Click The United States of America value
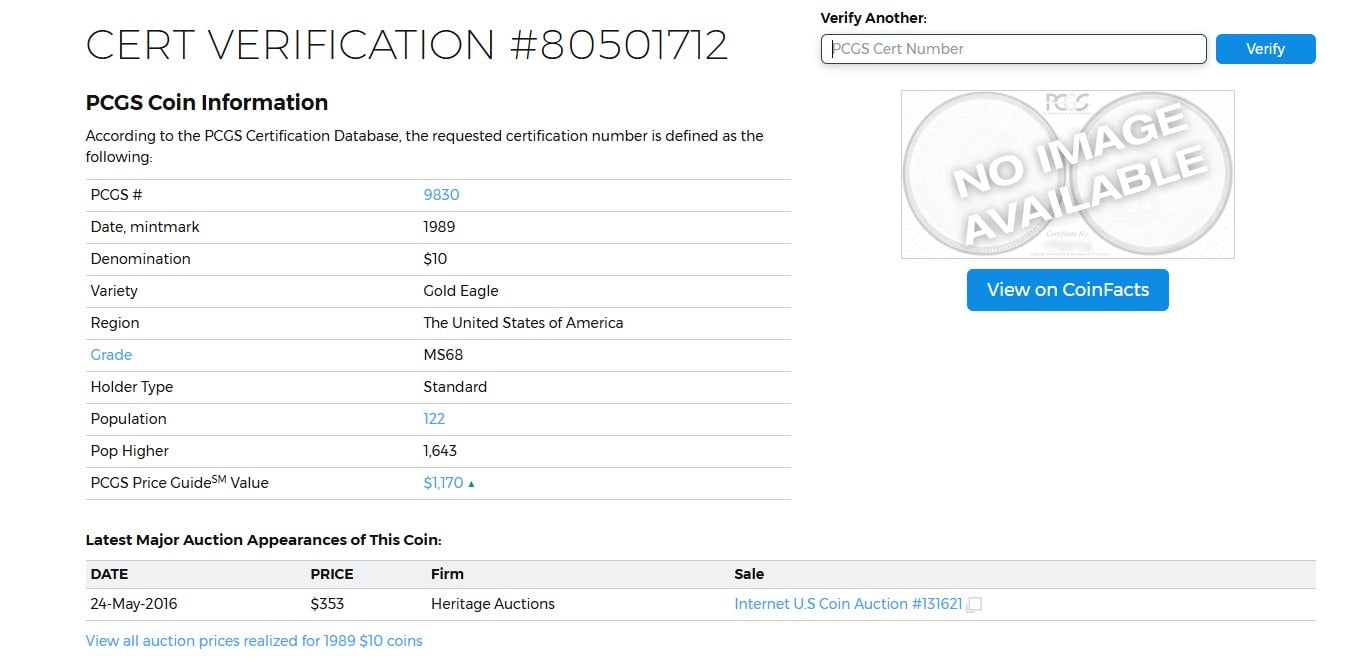This screenshot has width=1370, height=665. coord(523,323)
